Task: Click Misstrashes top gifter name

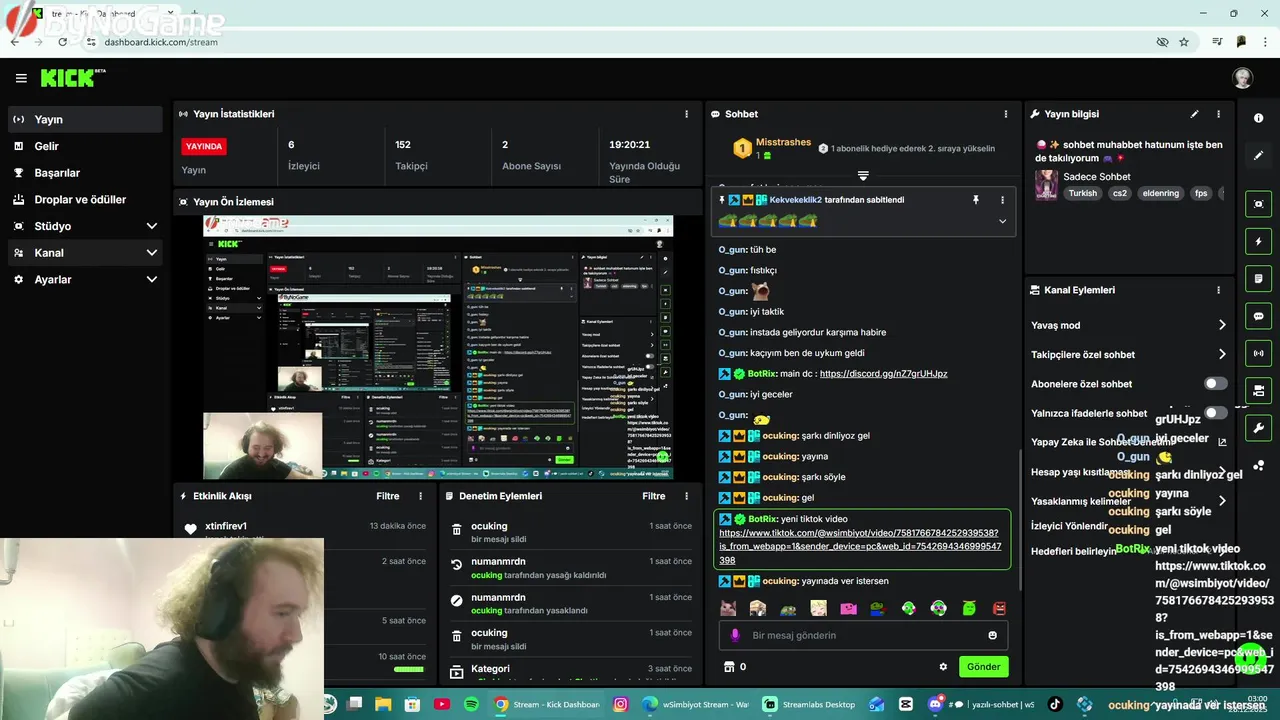Action: tap(783, 142)
